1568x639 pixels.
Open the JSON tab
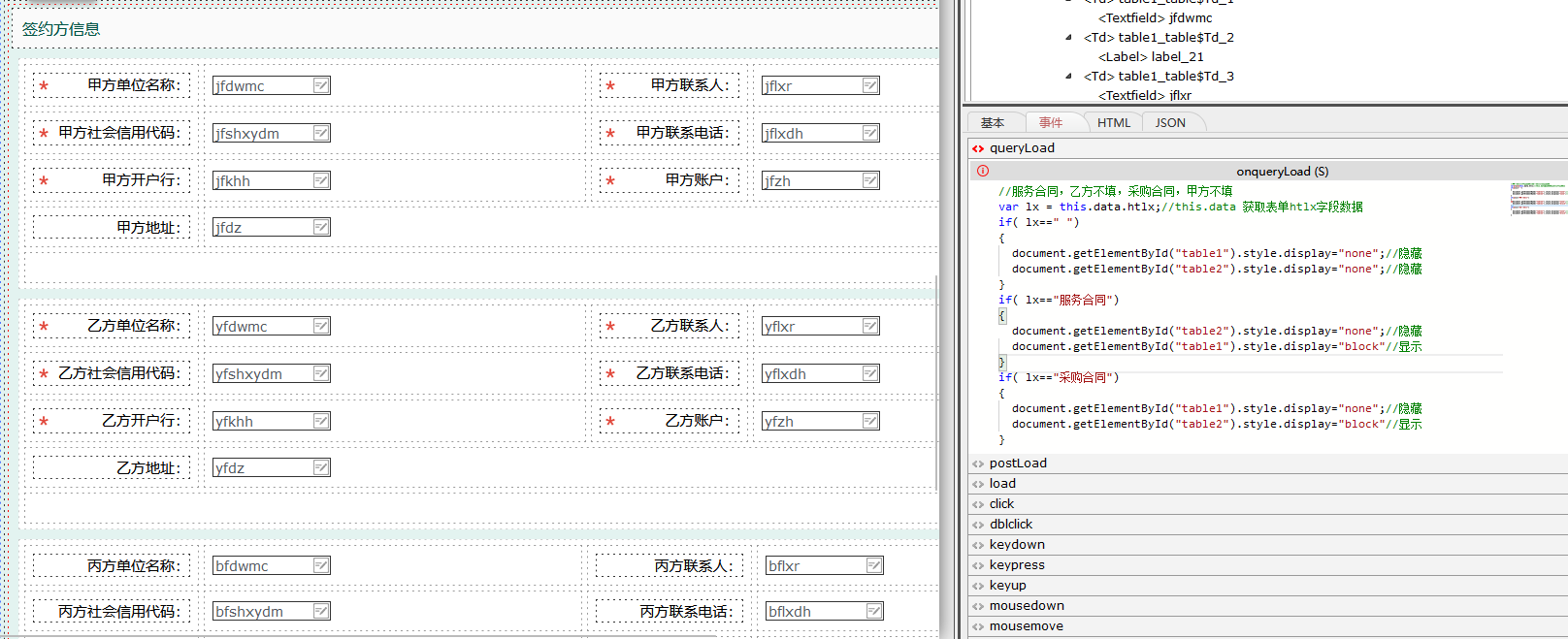pyautogui.click(x=1170, y=123)
